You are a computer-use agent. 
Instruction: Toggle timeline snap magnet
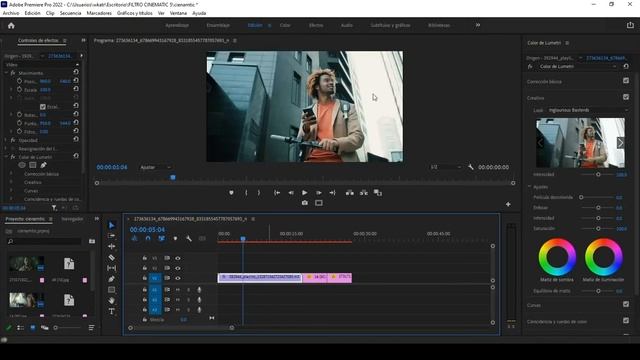(x=148, y=238)
